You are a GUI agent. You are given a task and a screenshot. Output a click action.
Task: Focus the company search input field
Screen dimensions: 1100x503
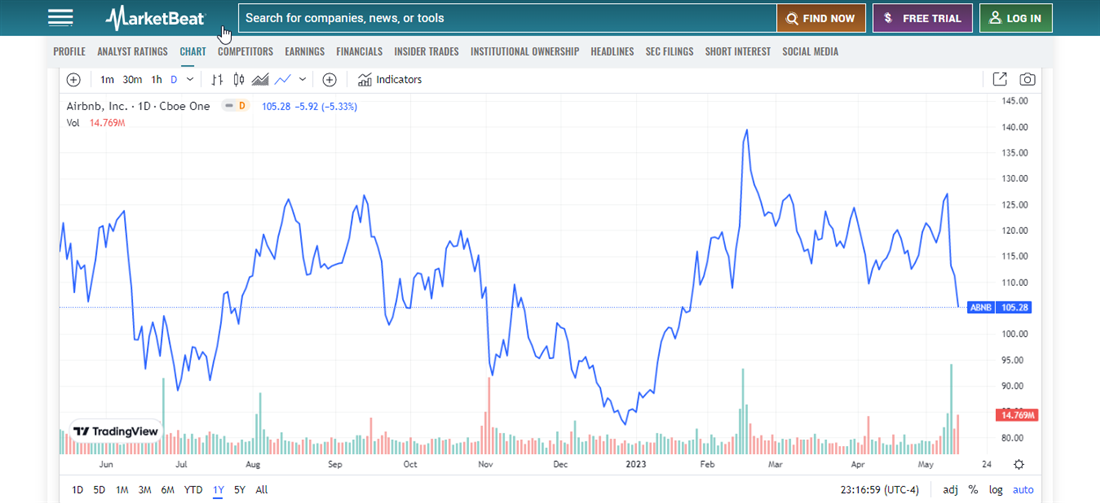[x=507, y=18]
